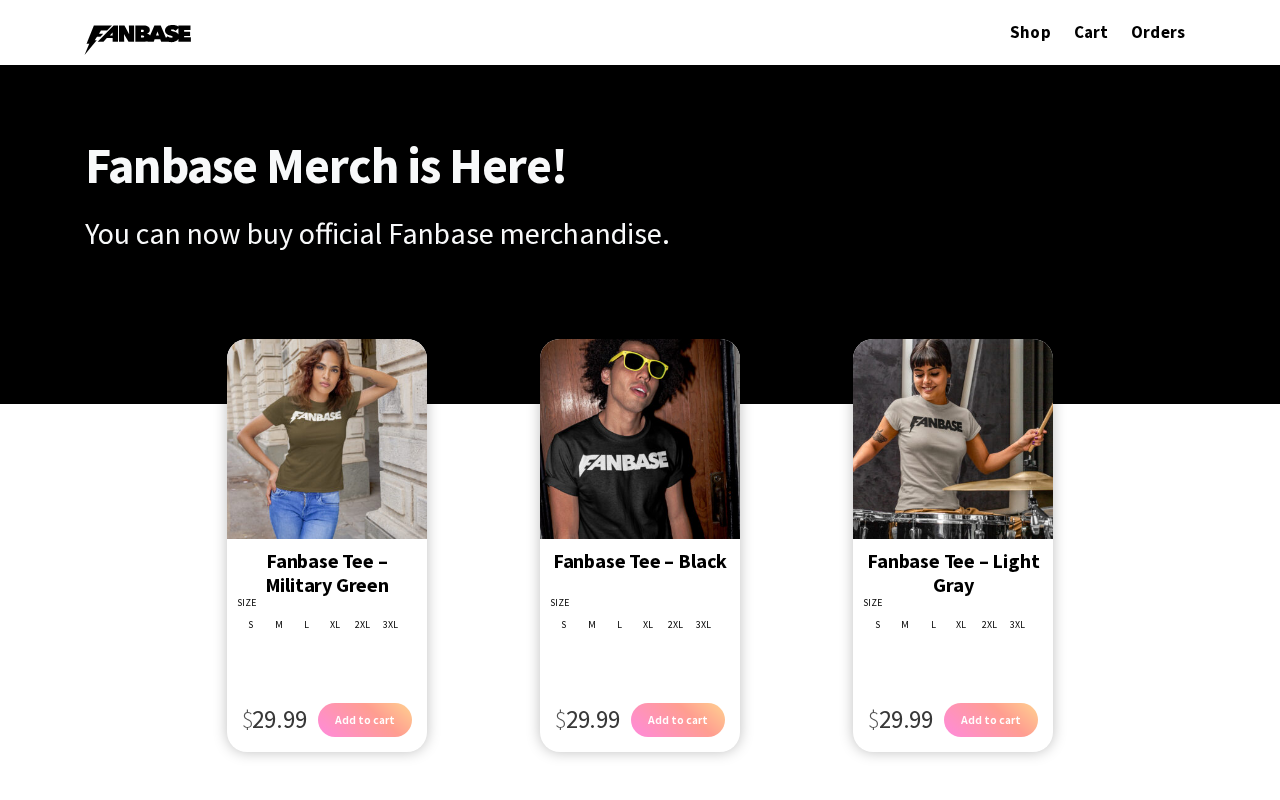Open the Military Green tee photo
Image resolution: width=1280 pixels, height=800 pixels.
(x=327, y=439)
